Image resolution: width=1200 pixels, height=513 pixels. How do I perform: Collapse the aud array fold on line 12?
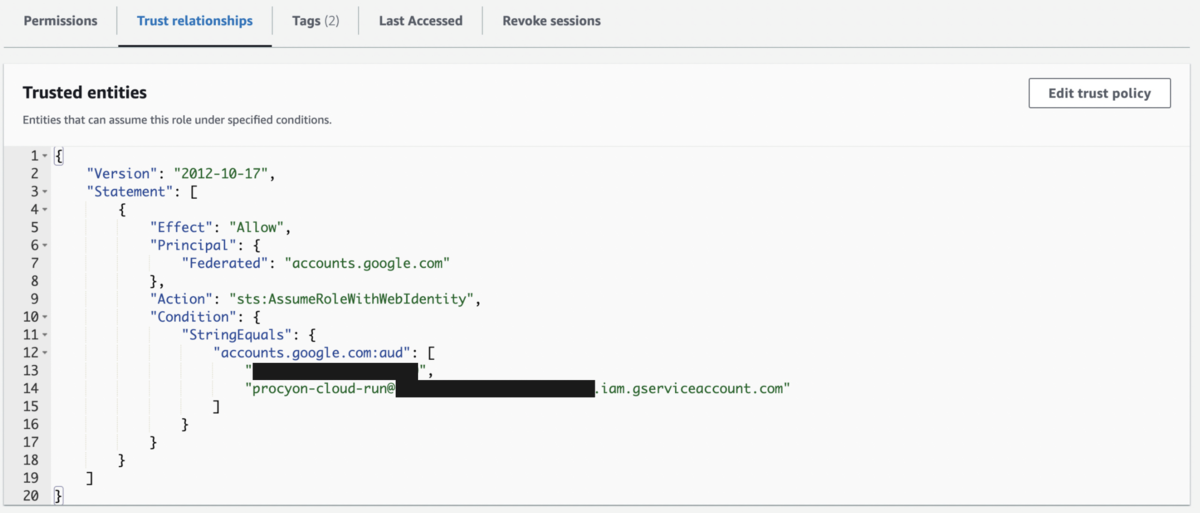(x=46, y=353)
